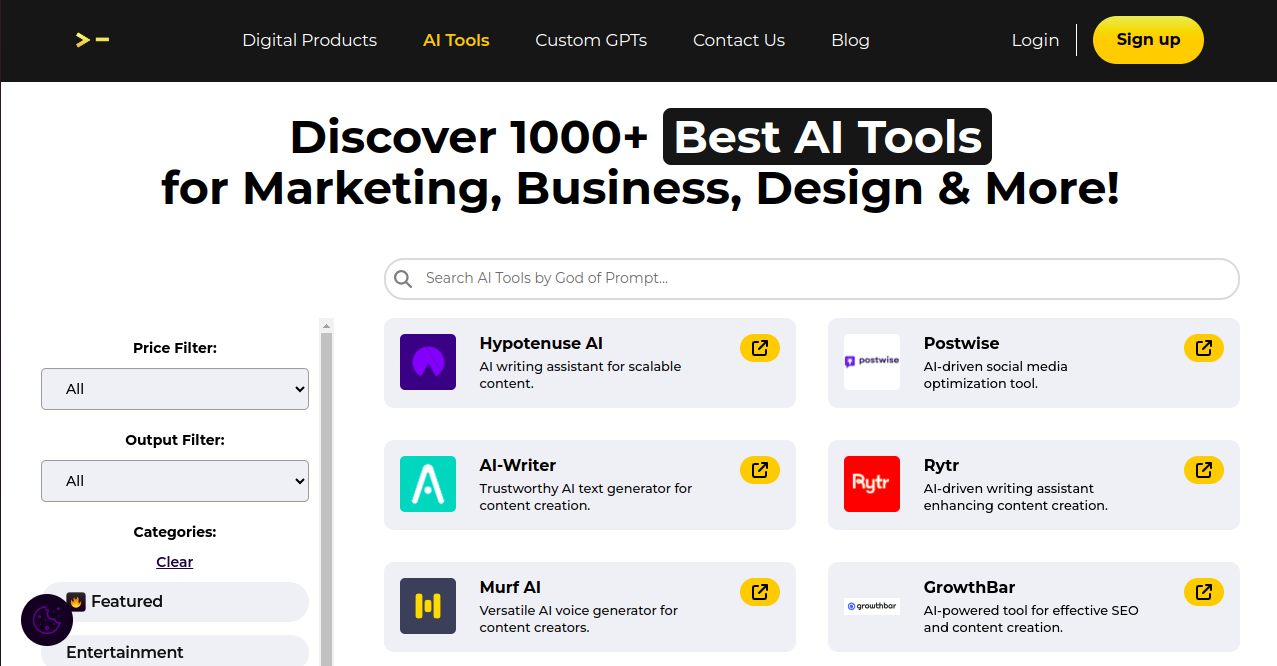Select the Entertainment category
The height and width of the screenshot is (666, 1277).
[x=175, y=651]
